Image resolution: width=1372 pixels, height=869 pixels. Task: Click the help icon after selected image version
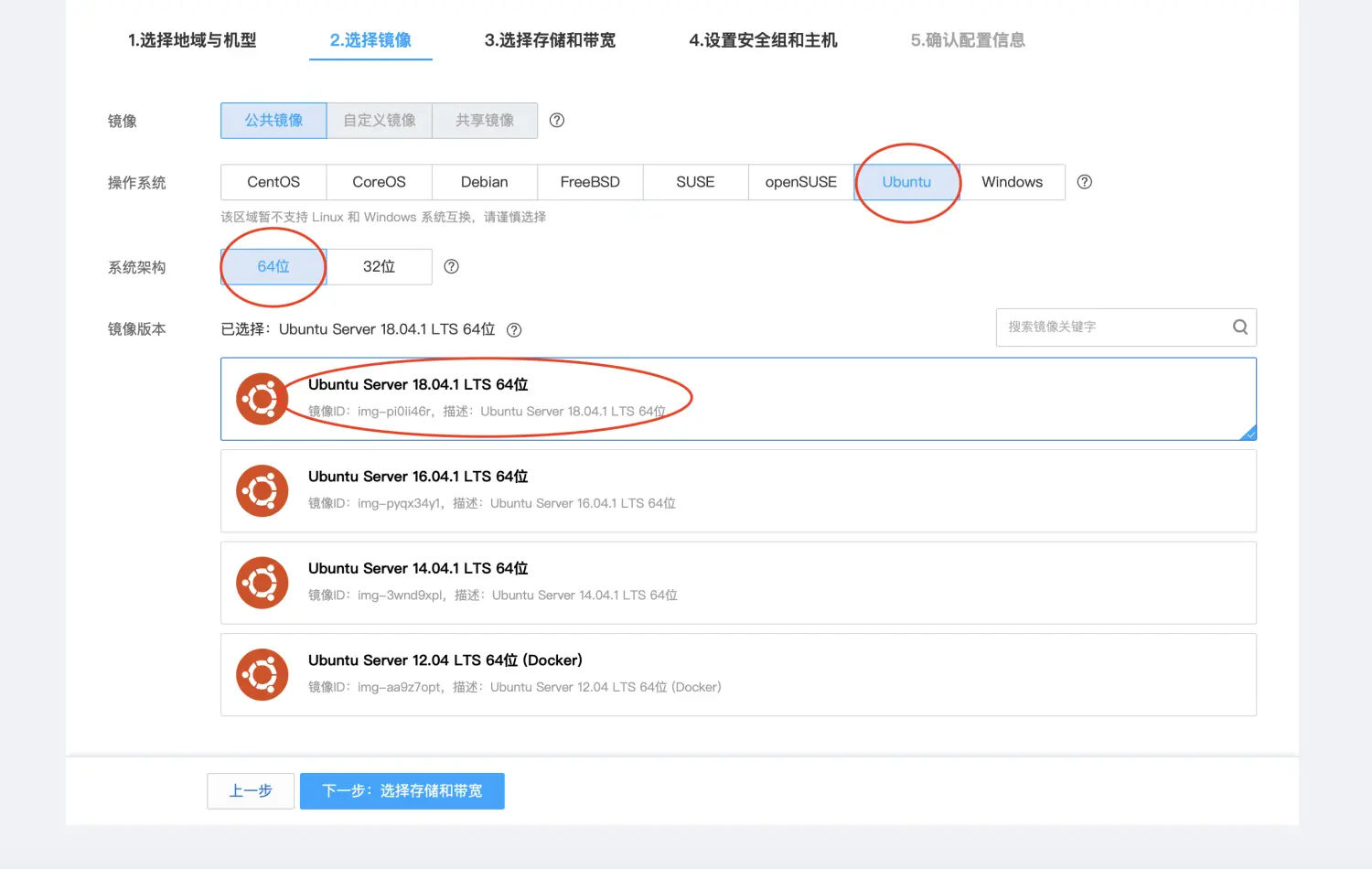coord(514,330)
